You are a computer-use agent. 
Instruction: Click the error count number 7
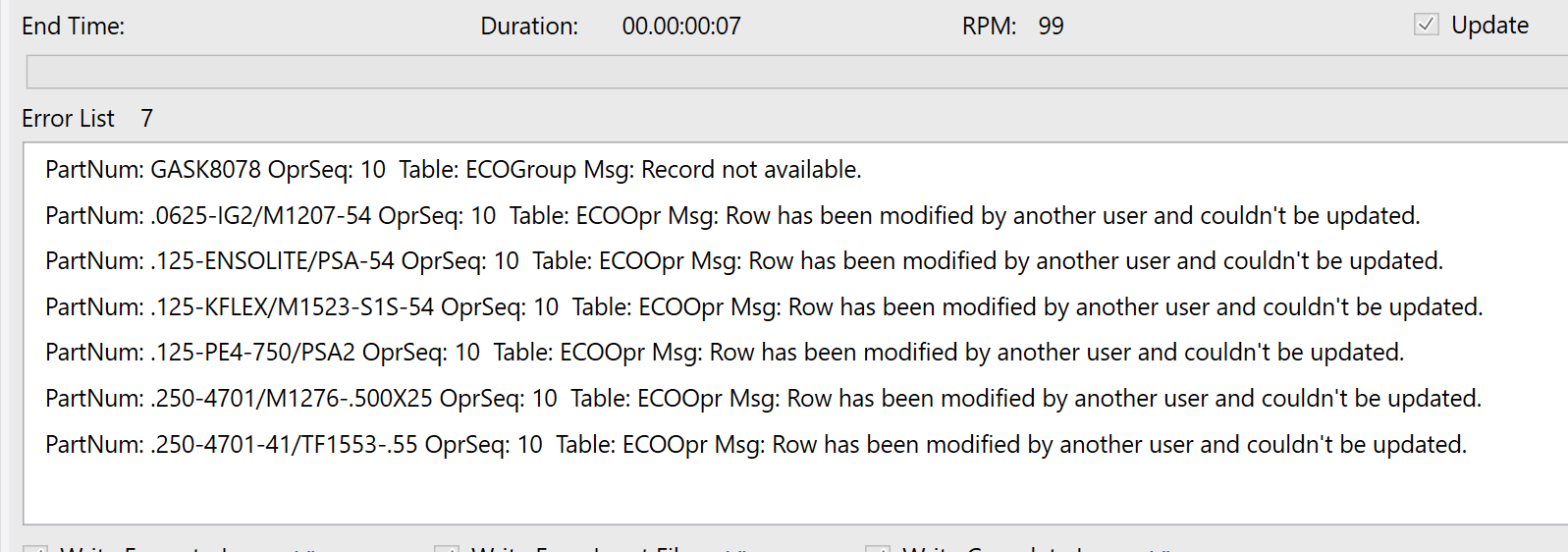(147, 119)
